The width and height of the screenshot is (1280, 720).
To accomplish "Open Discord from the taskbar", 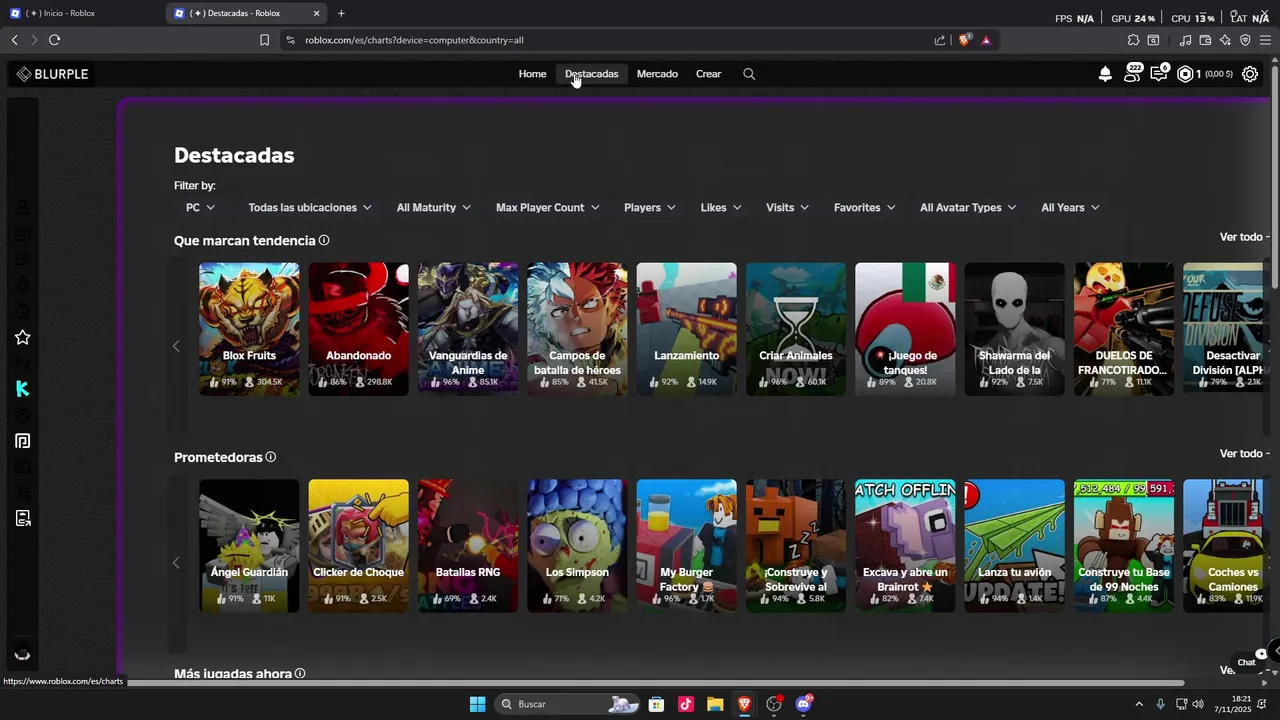I will [x=803, y=704].
